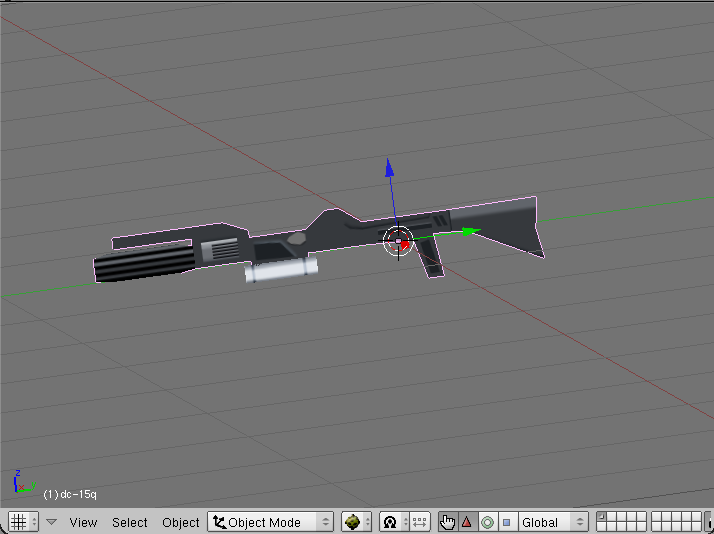Toggle the 3D transform manipulator hand icon
Screen dimensions: 714x534
click(448, 522)
